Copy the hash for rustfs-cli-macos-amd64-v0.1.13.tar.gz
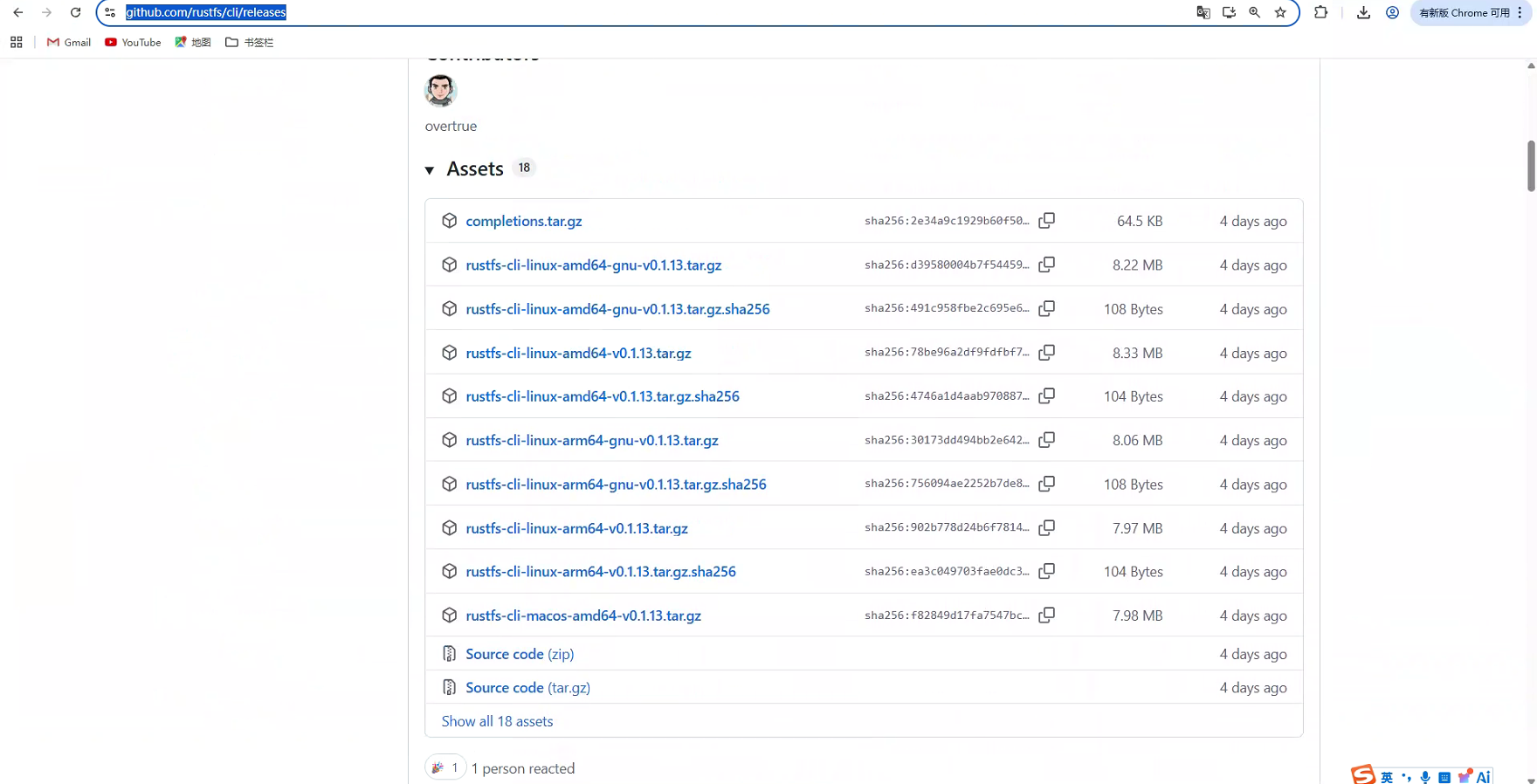 pos(1046,616)
